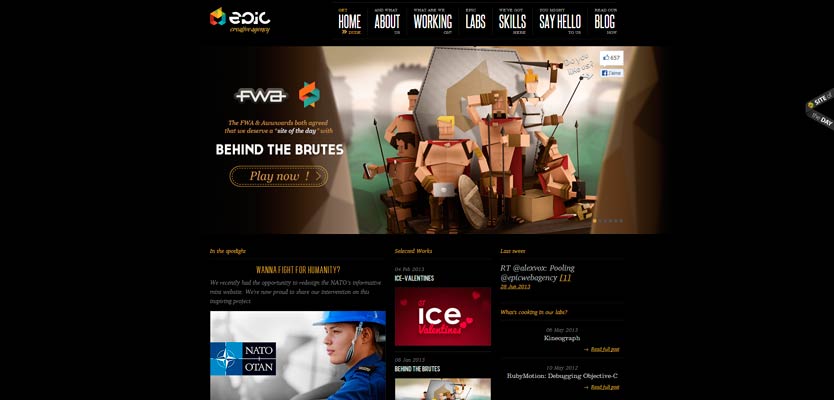The width and height of the screenshot is (834, 400).
Task: Select the first active carousel dot
Action: click(595, 220)
